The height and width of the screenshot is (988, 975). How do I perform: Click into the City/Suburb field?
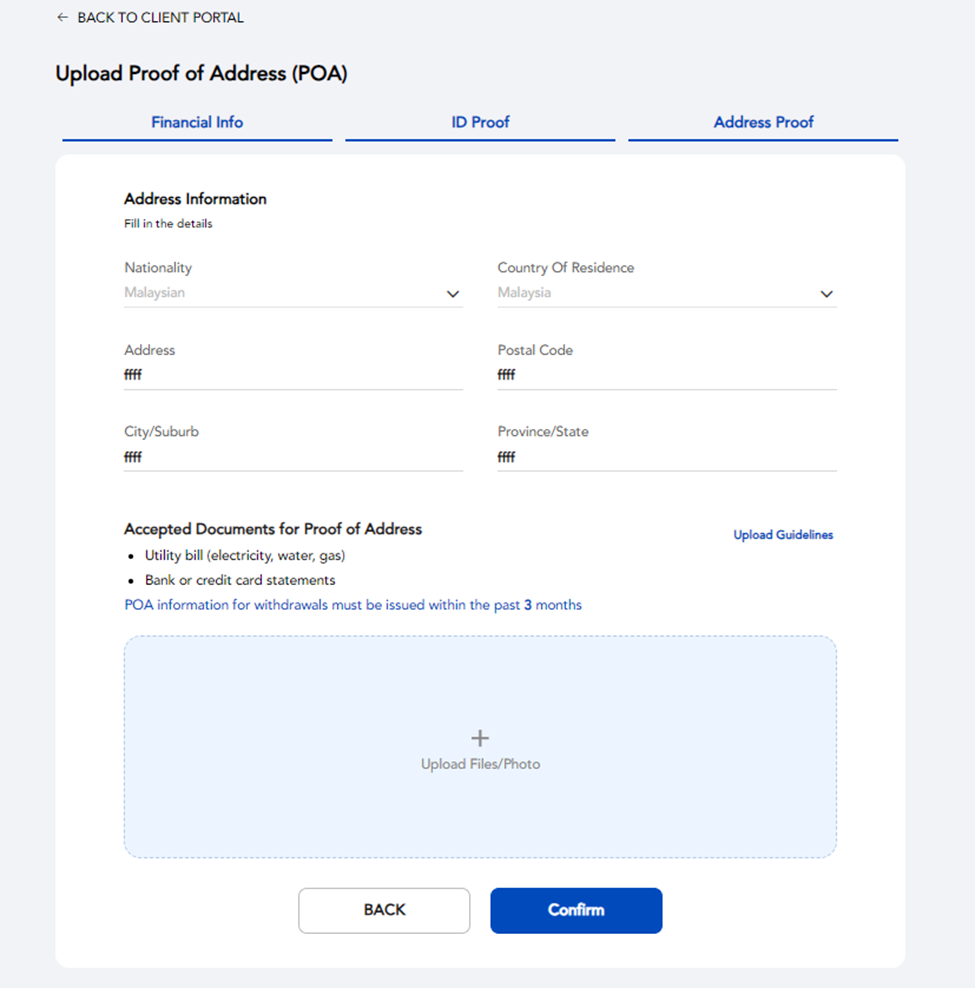pos(293,458)
